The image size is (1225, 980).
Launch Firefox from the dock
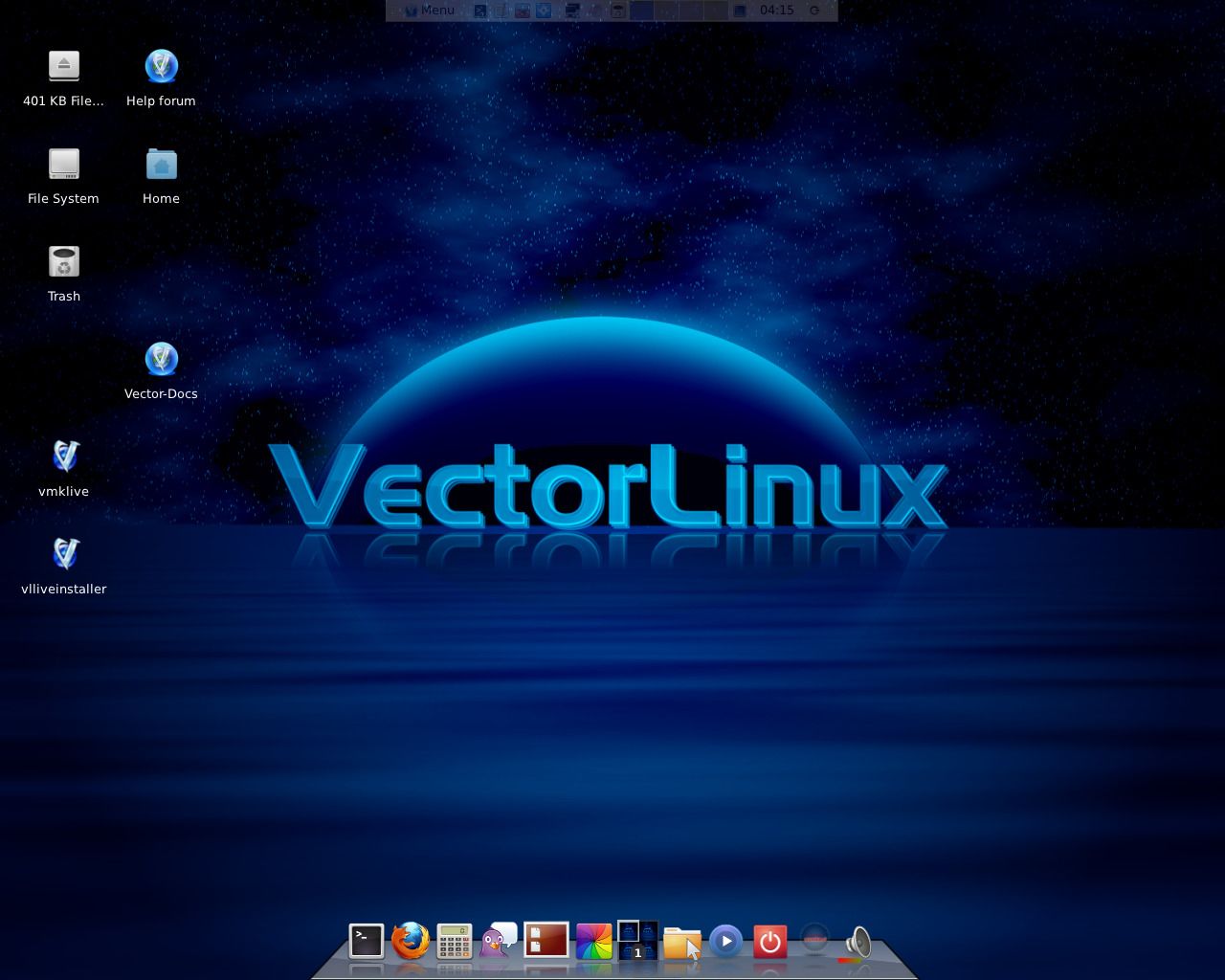pos(412,941)
